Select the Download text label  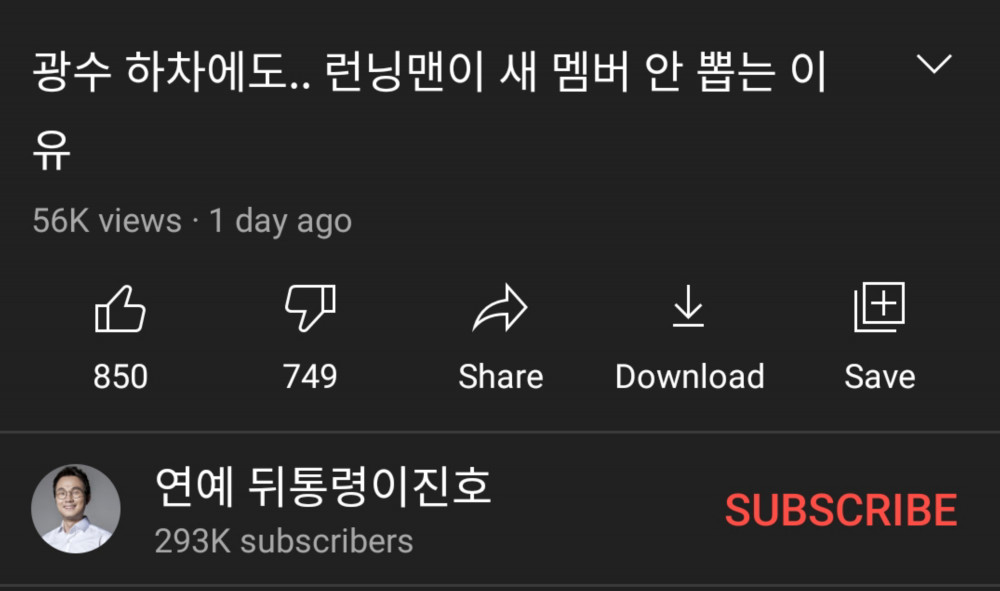(689, 376)
